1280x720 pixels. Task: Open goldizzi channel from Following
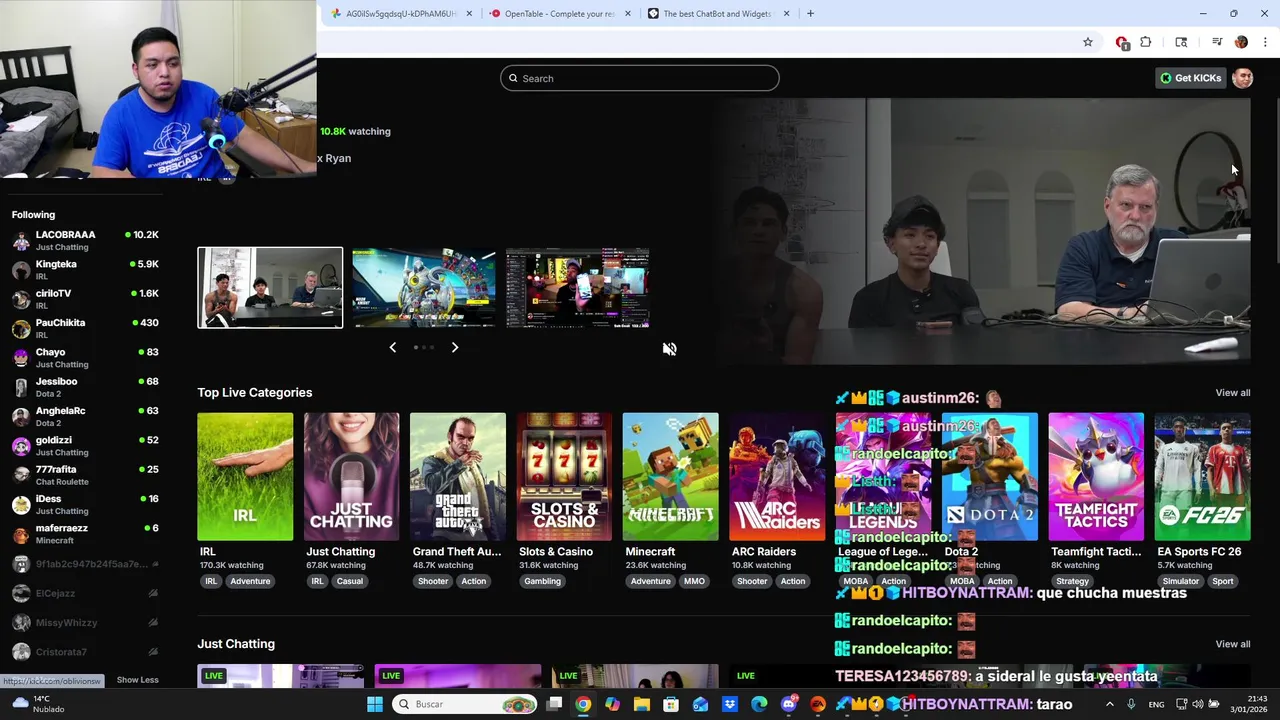[x=85, y=446]
